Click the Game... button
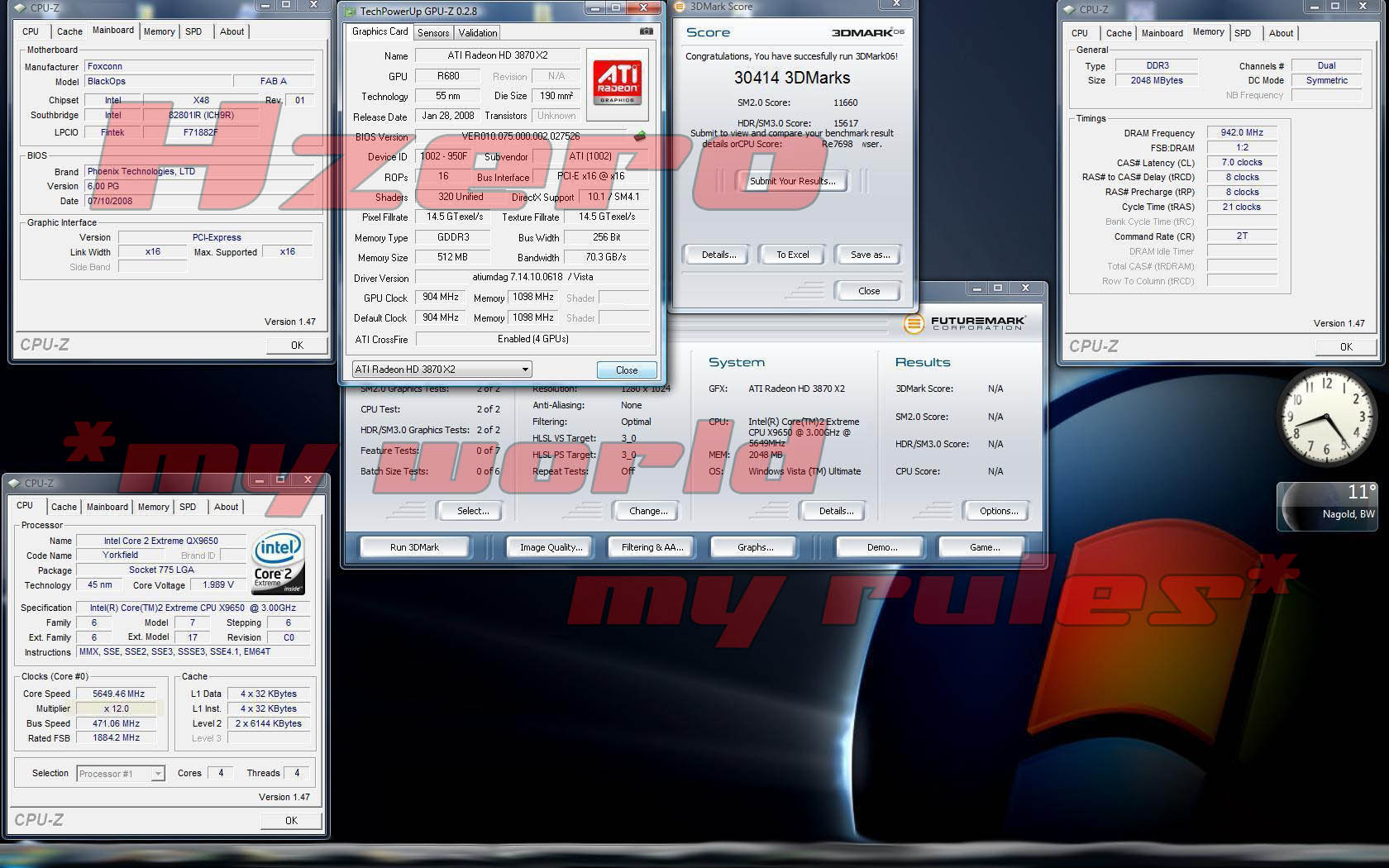Screen dimensions: 1389x868 click(984, 547)
